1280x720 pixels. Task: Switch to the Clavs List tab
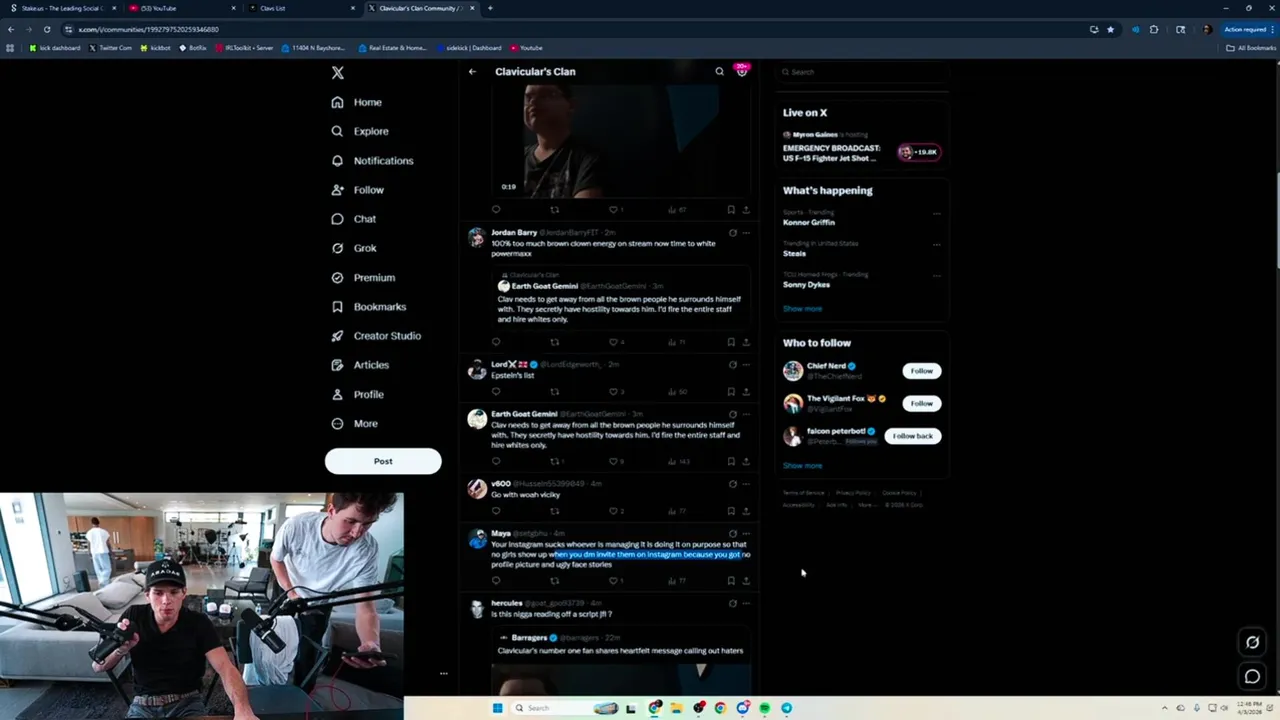coord(300,8)
